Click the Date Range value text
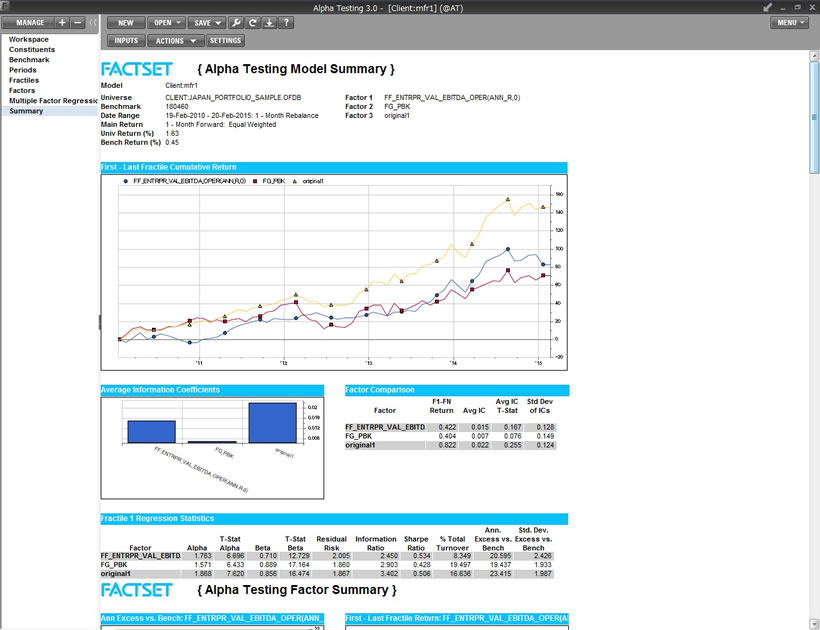Image resolution: width=820 pixels, height=630 pixels. [x=242, y=116]
